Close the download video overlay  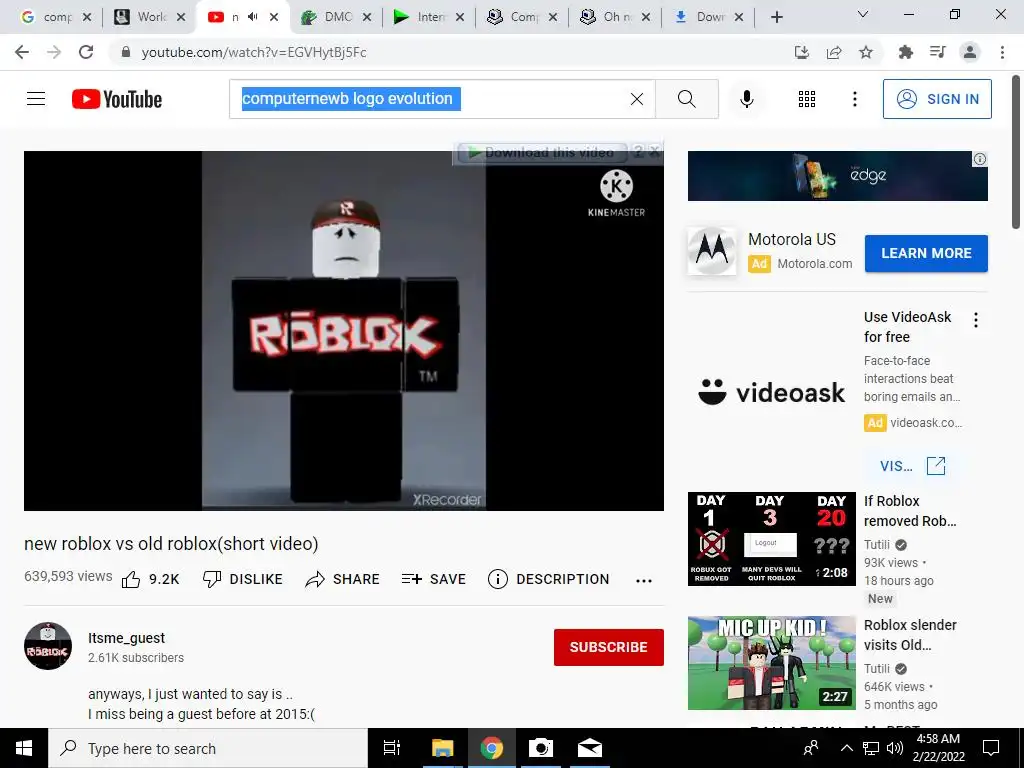point(655,152)
